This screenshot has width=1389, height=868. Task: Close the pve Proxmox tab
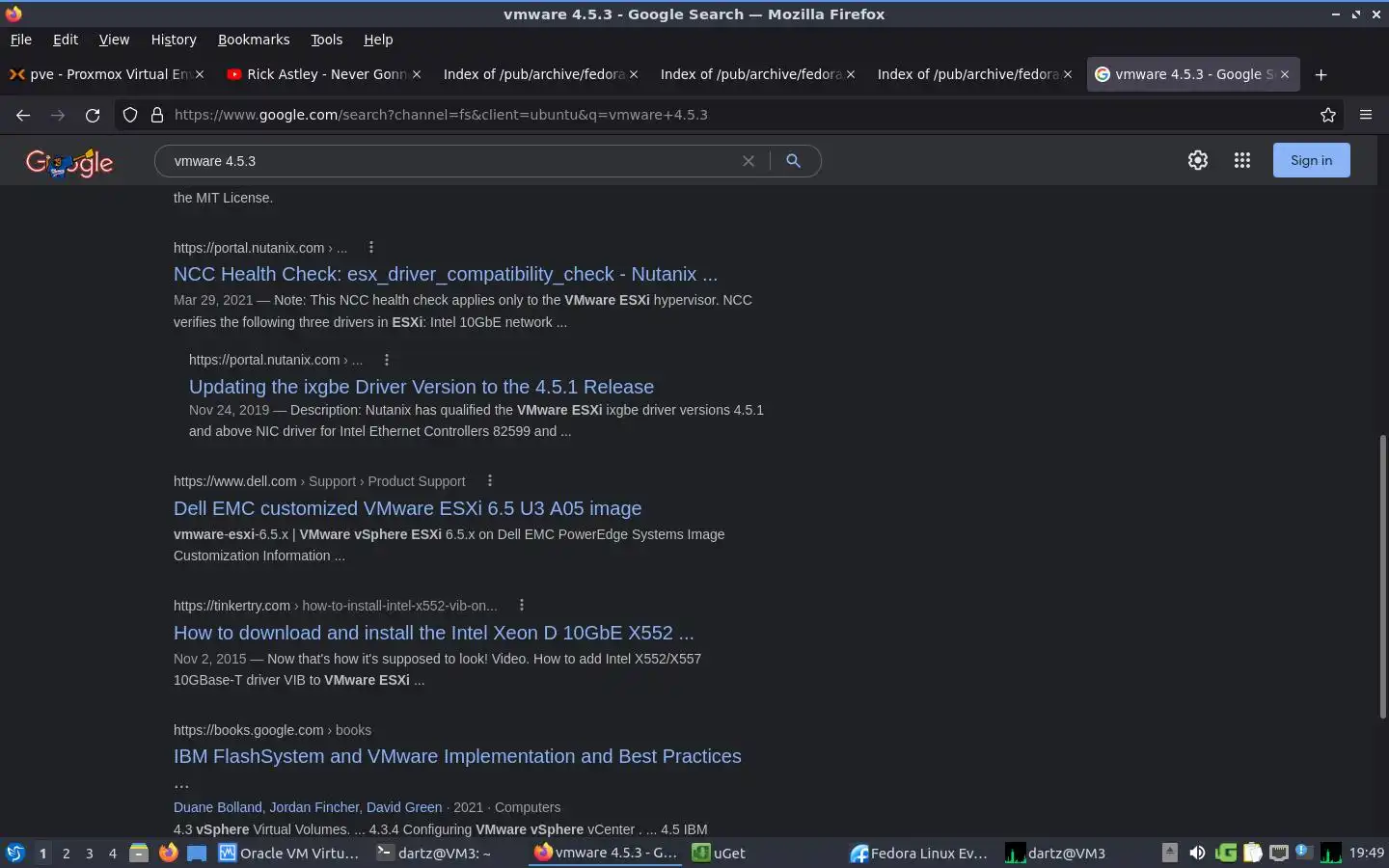[x=200, y=74]
